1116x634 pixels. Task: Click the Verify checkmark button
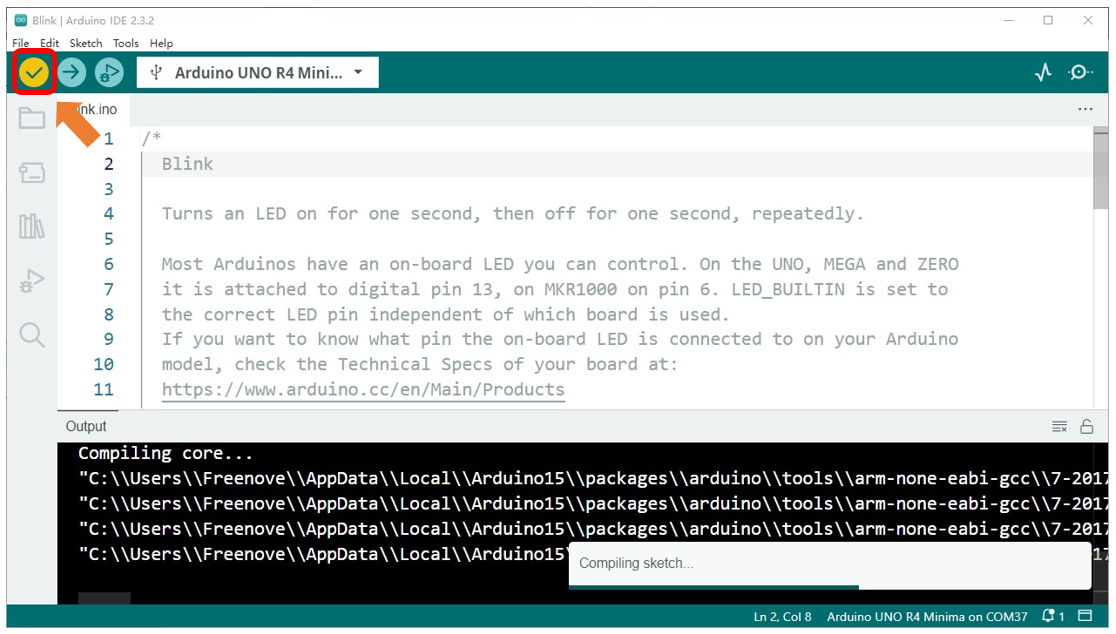(x=33, y=73)
